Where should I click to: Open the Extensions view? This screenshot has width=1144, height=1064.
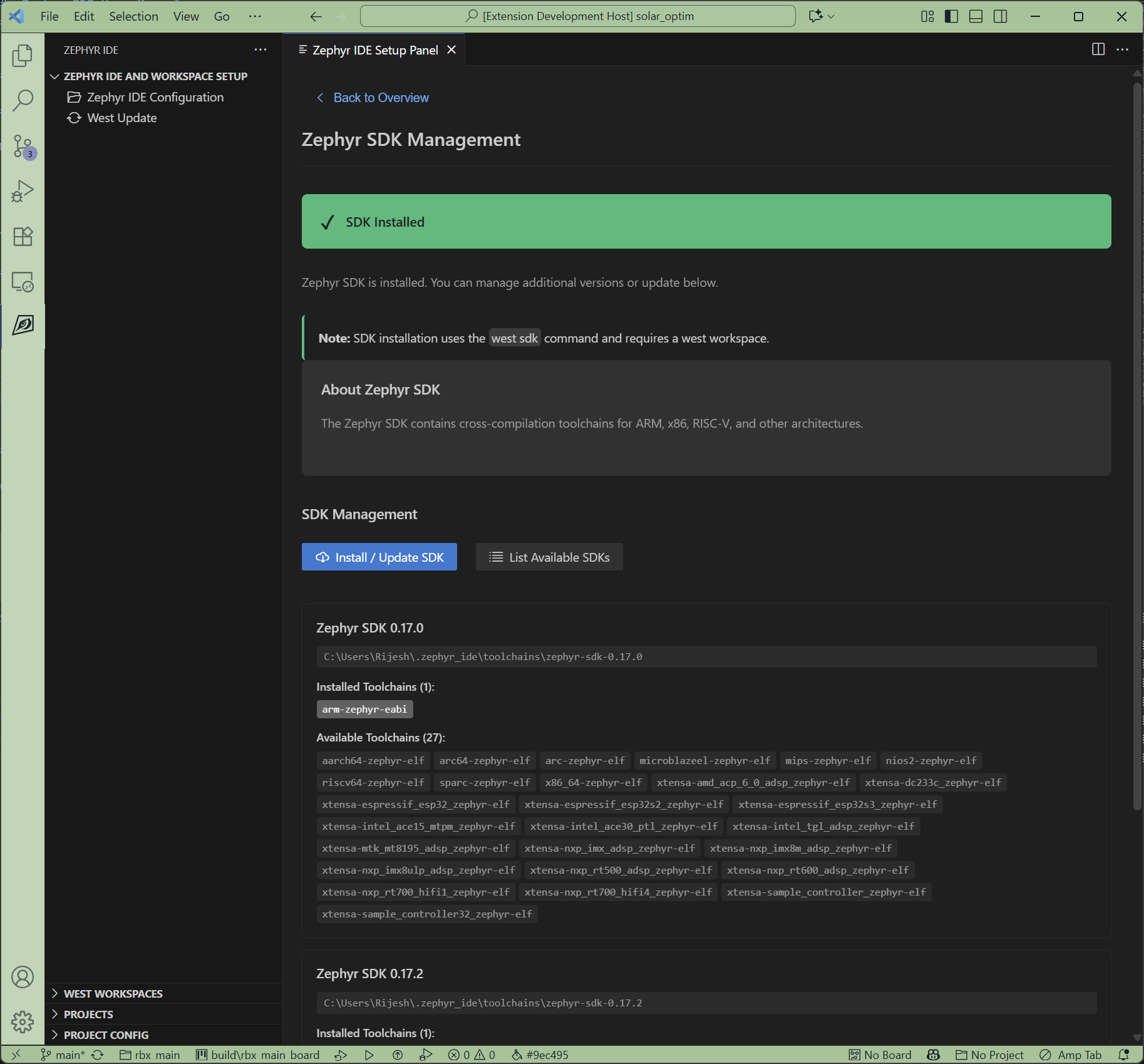pos(23,236)
